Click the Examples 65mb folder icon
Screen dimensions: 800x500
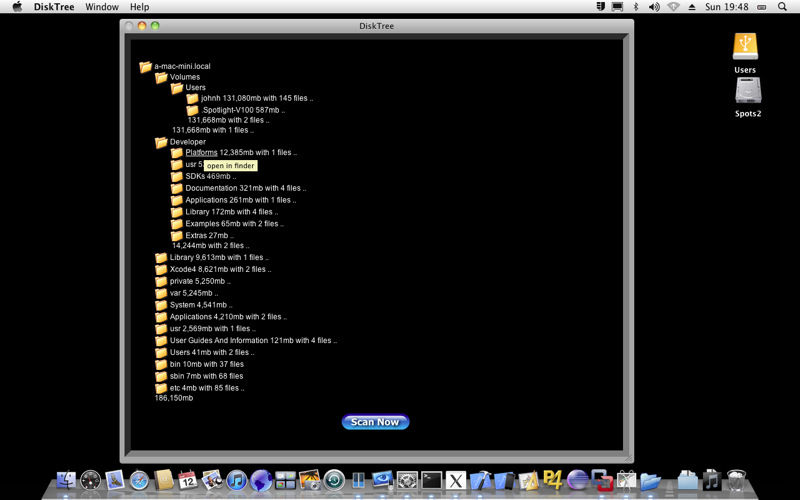click(x=177, y=223)
